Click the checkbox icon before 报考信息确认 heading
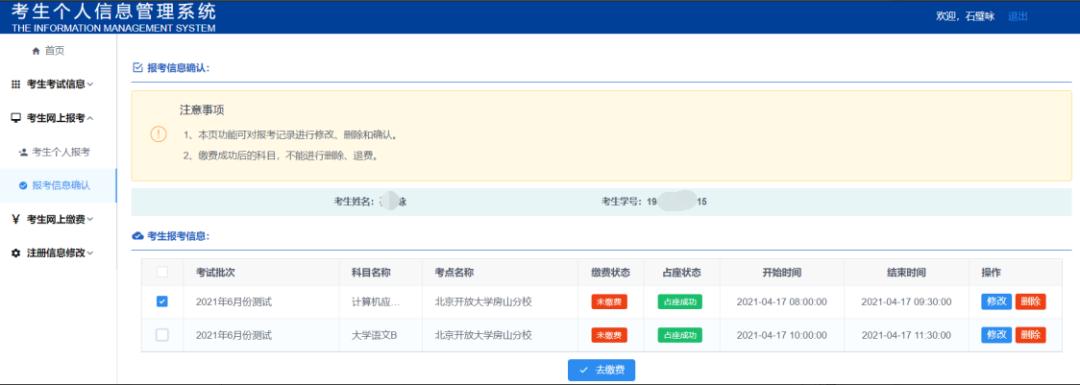Viewport: 1080px width, 385px height. 137,67
